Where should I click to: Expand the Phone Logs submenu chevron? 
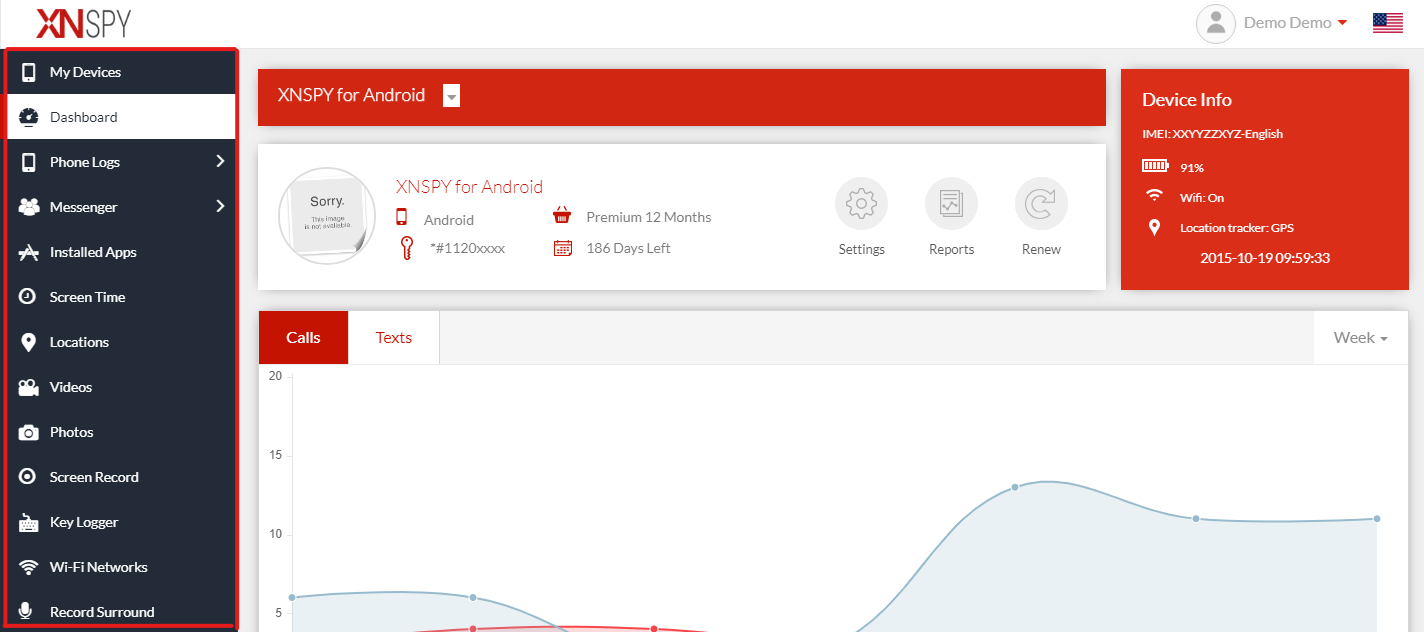(220, 162)
